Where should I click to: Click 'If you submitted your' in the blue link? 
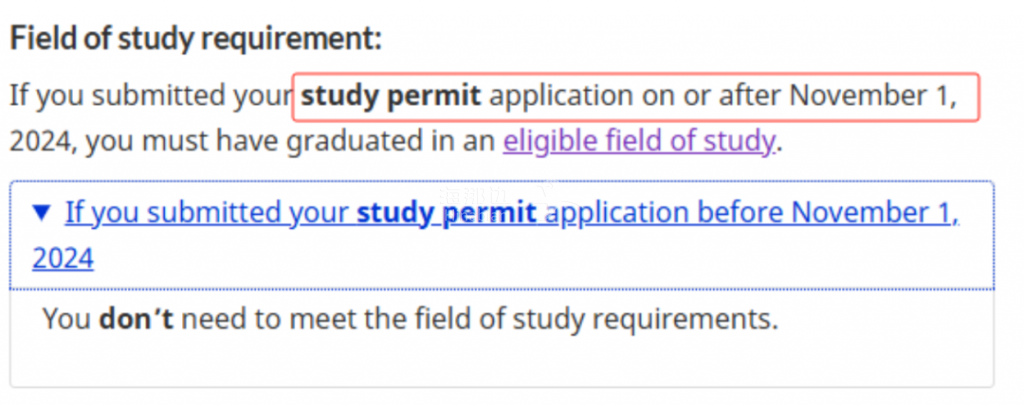point(207,213)
